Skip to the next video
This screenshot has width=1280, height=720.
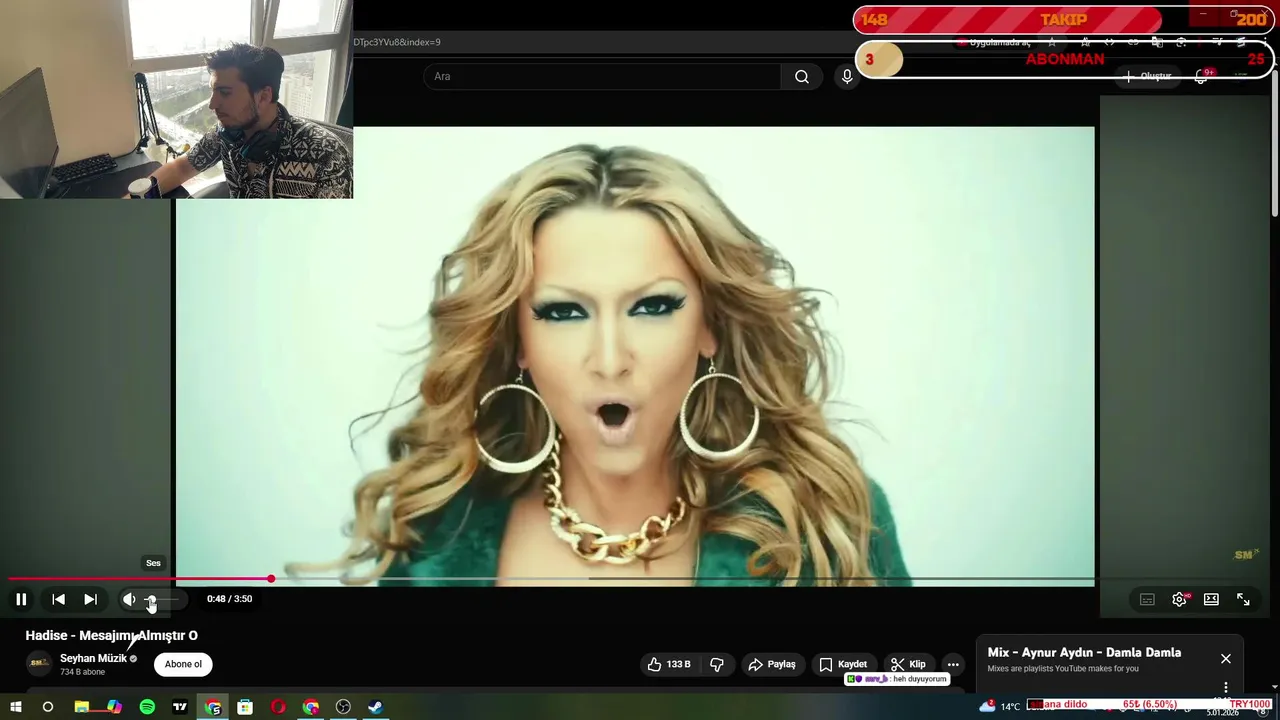tap(90, 599)
